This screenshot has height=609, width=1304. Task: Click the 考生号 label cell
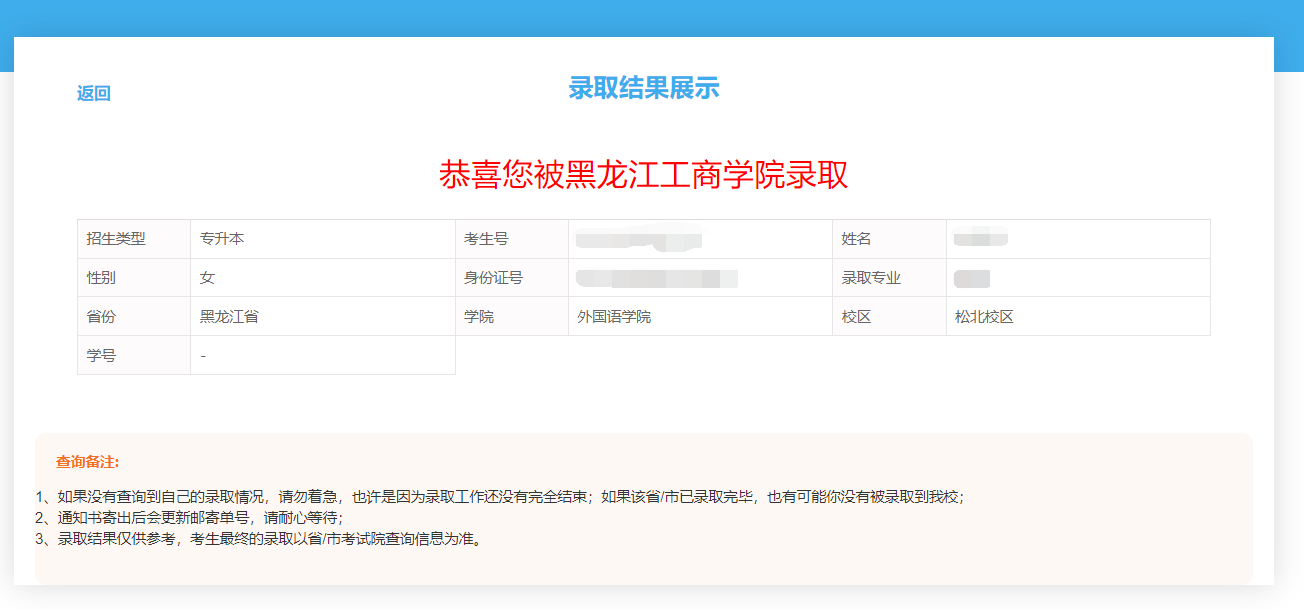pos(512,239)
